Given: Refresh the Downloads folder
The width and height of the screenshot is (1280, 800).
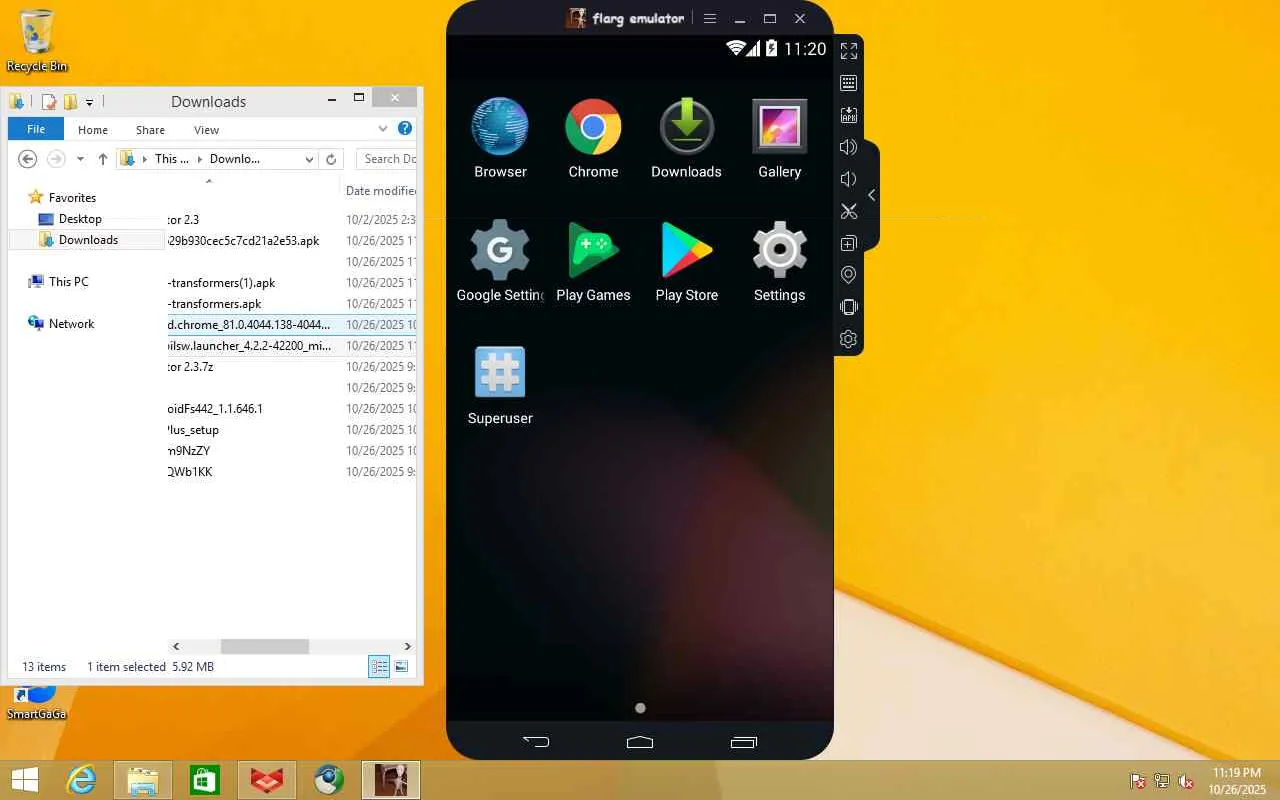Looking at the screenshot, I should pos(331,159).
